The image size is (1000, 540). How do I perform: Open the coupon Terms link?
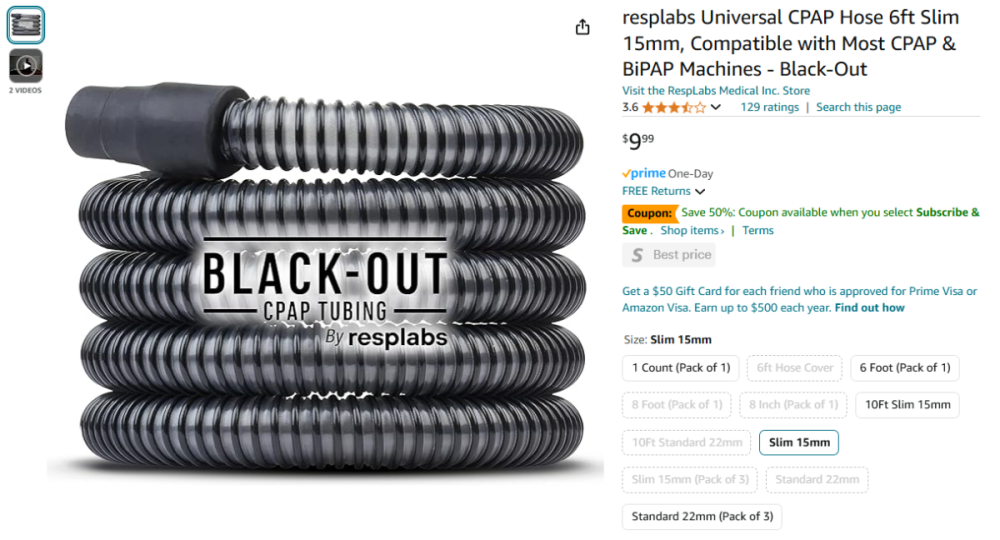(758, 230)
